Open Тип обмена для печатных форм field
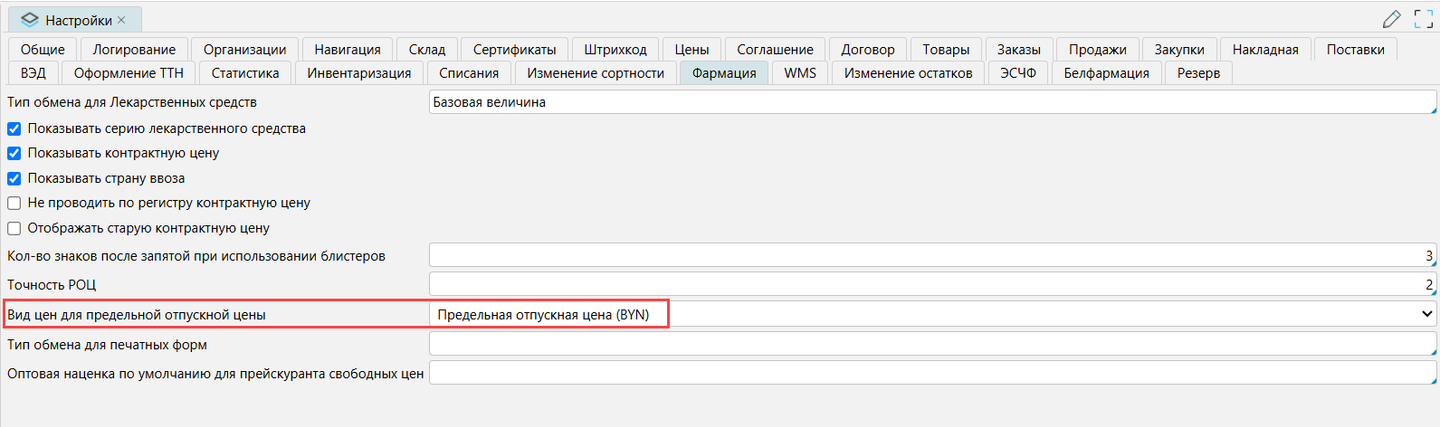This screenshot has width=1440, height=427. pos(932,345)
